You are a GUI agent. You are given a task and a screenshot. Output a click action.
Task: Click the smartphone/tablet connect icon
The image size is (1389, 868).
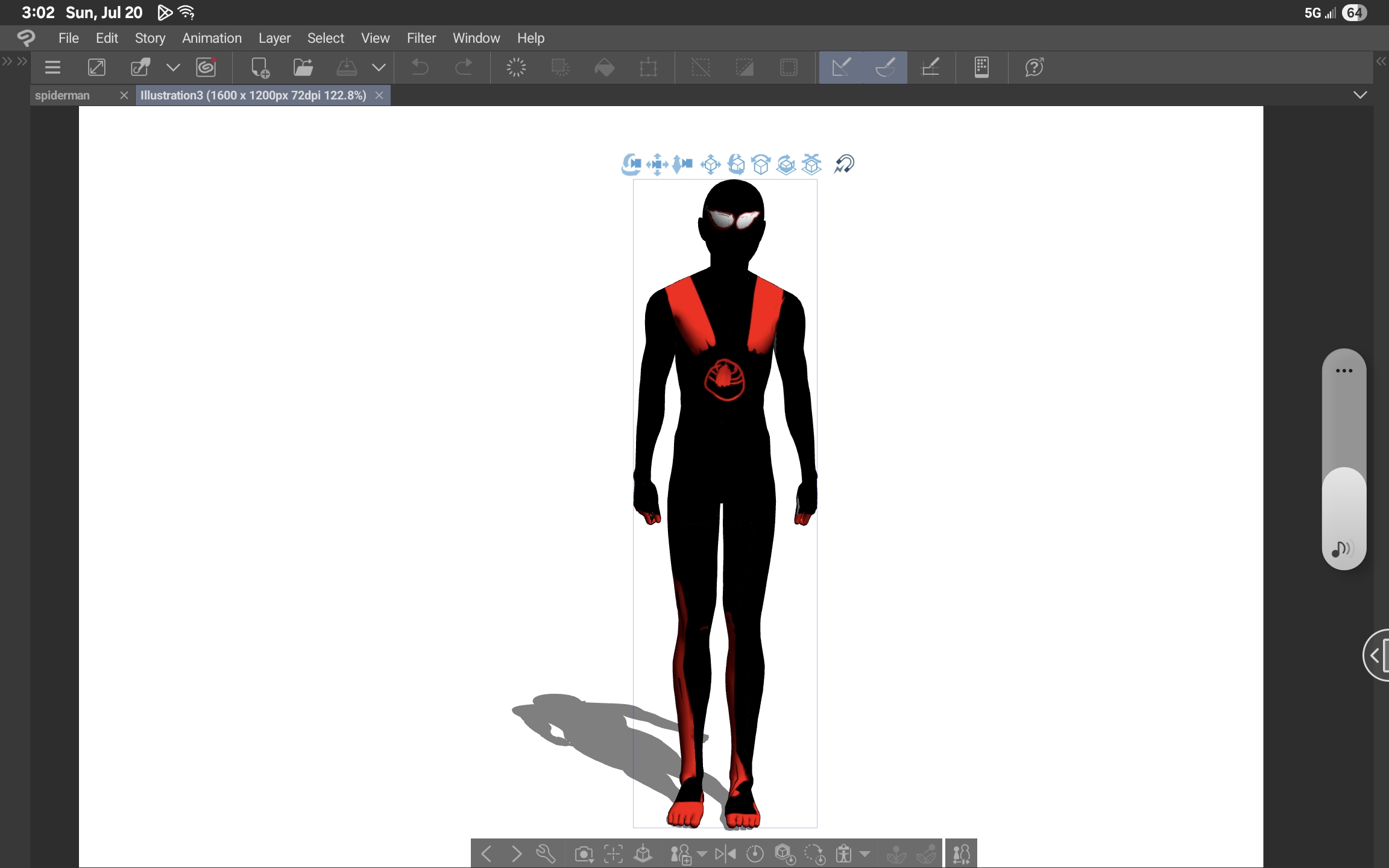click(x=981, y=68)
